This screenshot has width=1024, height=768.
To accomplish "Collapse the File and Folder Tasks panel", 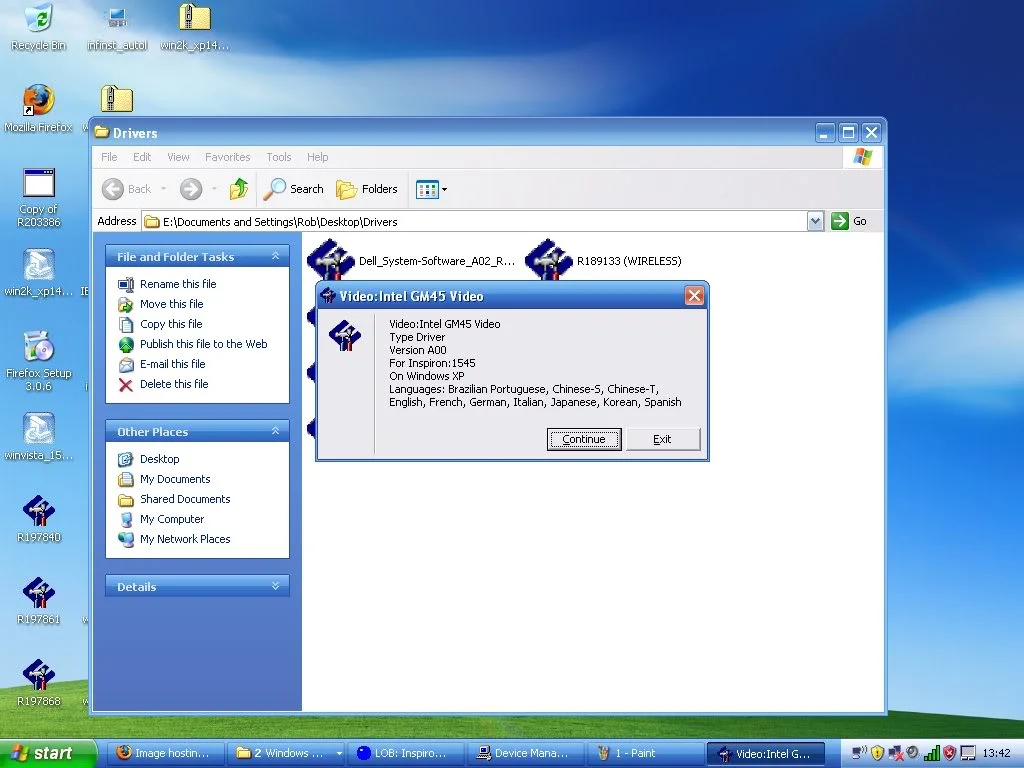I will pyautogui.click(x=276, y=256).
